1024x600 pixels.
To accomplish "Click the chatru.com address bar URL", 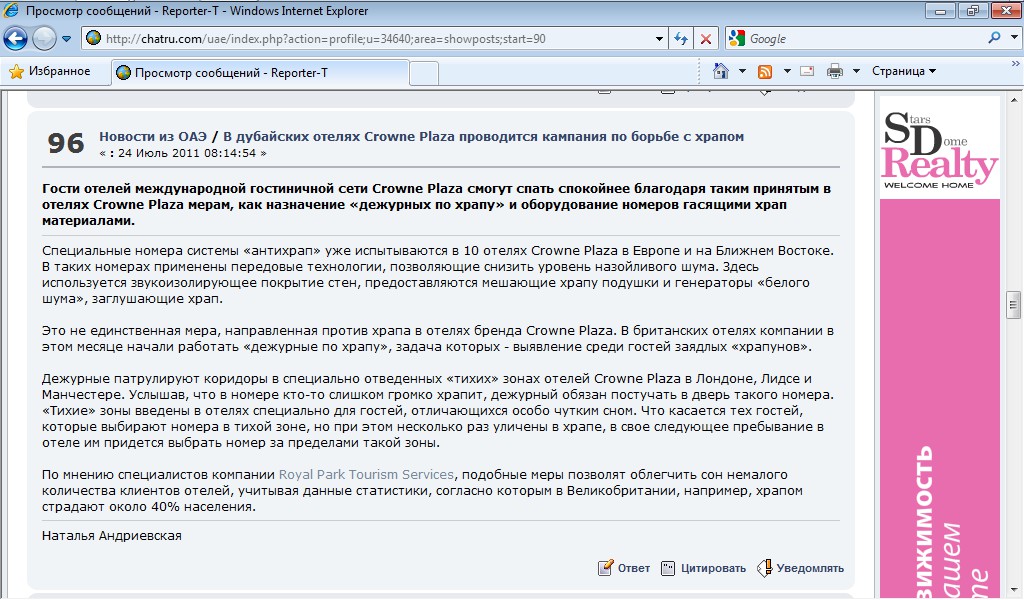I will click(325, 39).
